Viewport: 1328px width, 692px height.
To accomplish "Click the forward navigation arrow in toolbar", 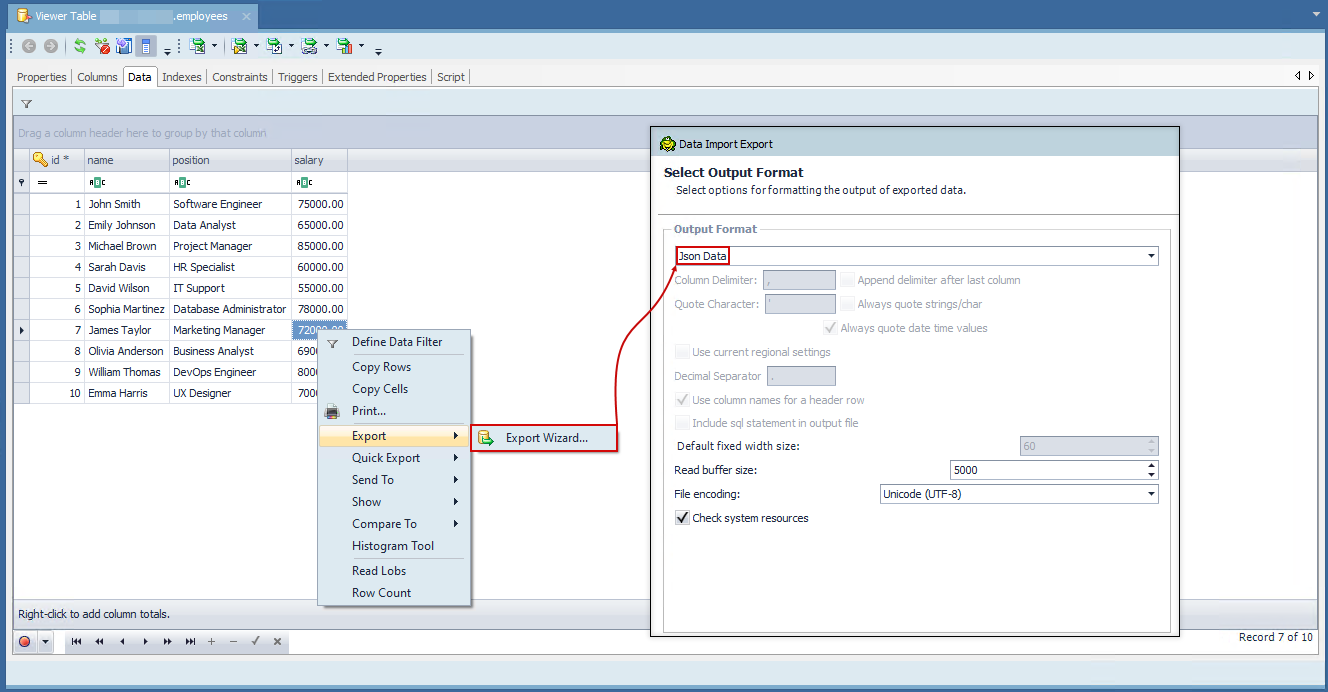I will coord(51,46).
